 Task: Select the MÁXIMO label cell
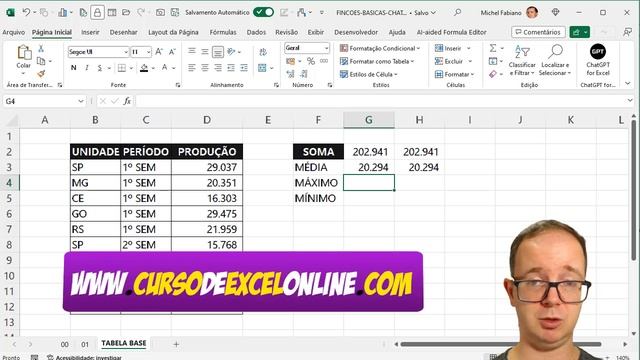tap(318, 183)
